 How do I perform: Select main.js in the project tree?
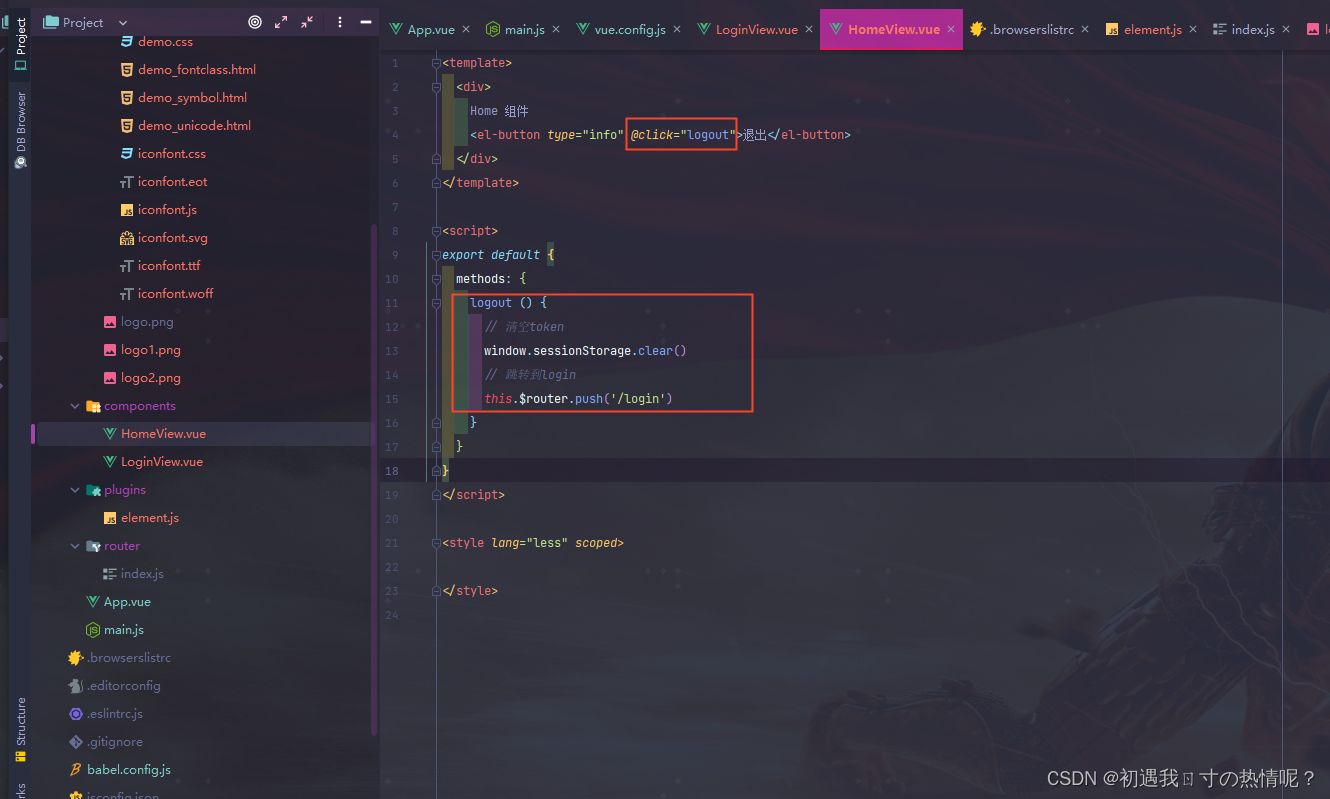point(124,630)
